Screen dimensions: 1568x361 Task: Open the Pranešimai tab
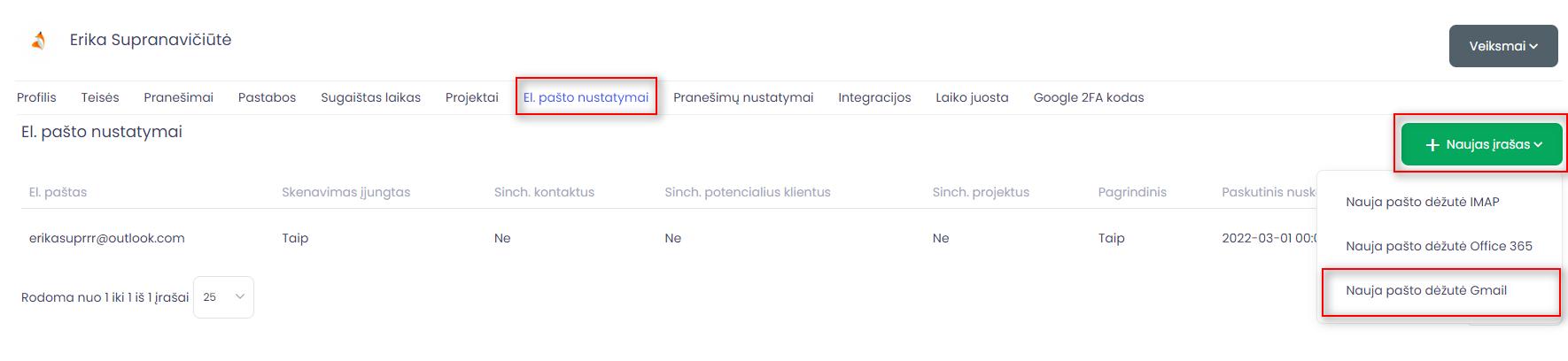(179, 97)
